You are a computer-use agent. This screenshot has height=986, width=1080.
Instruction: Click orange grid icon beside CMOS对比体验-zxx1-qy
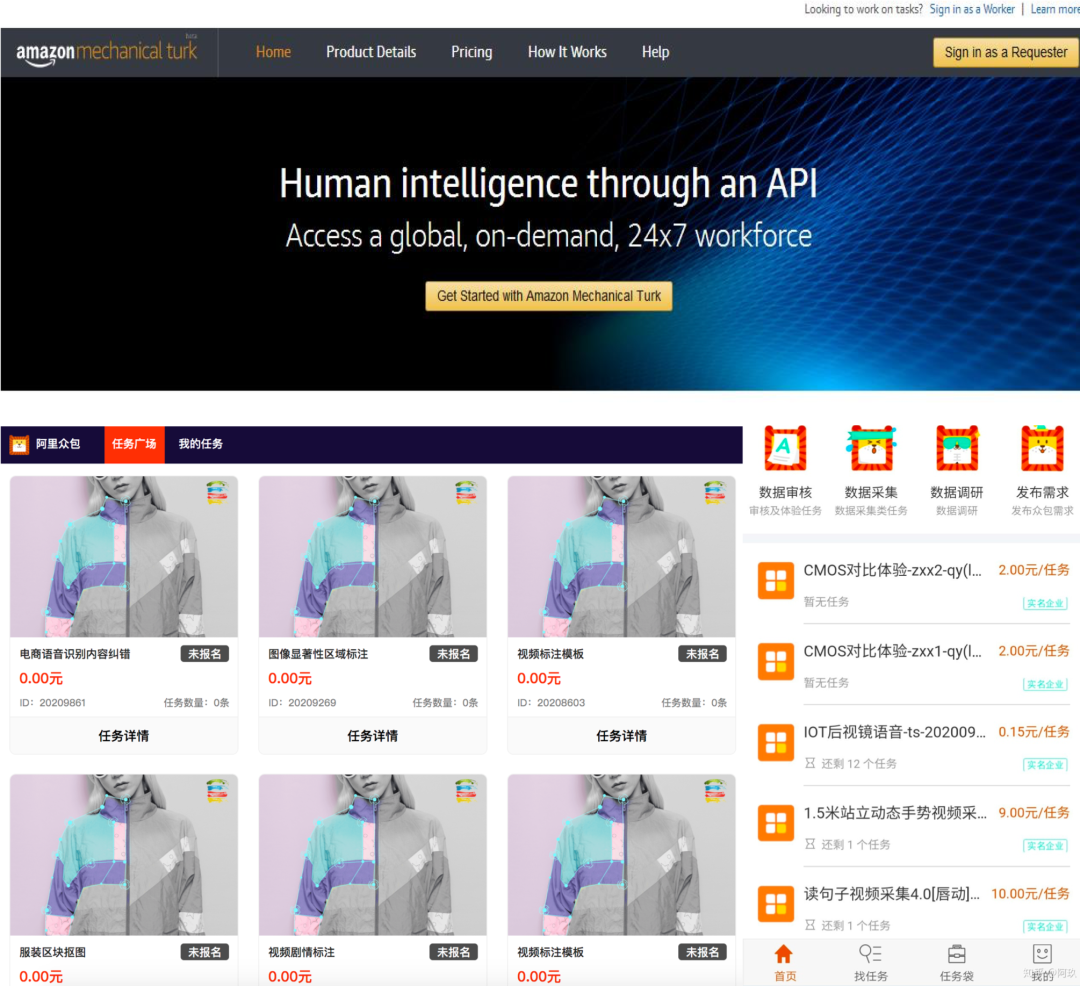[776, 662]
